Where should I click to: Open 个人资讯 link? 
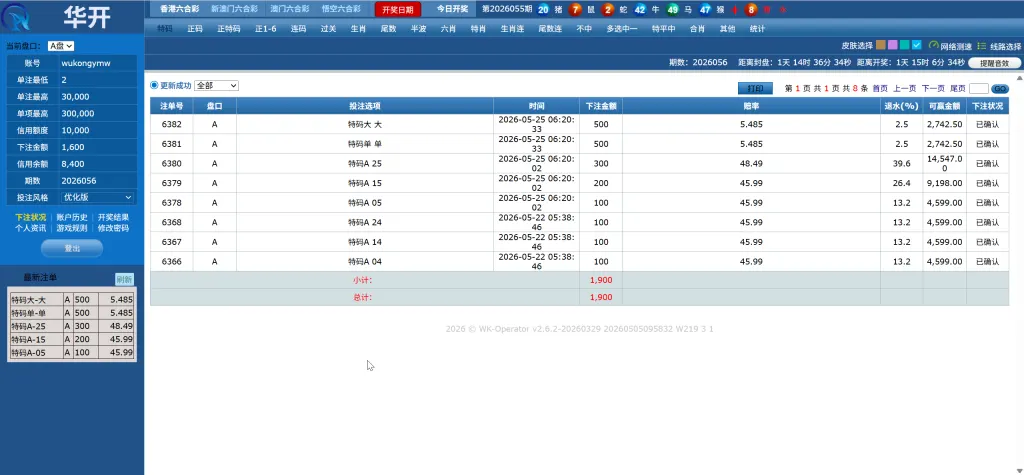click(x=31, y=228)
